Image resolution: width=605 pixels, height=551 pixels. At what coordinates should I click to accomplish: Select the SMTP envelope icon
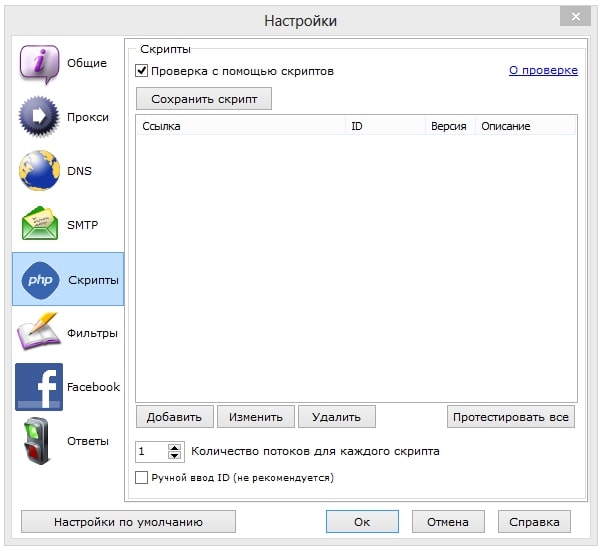tap(40, 224)
